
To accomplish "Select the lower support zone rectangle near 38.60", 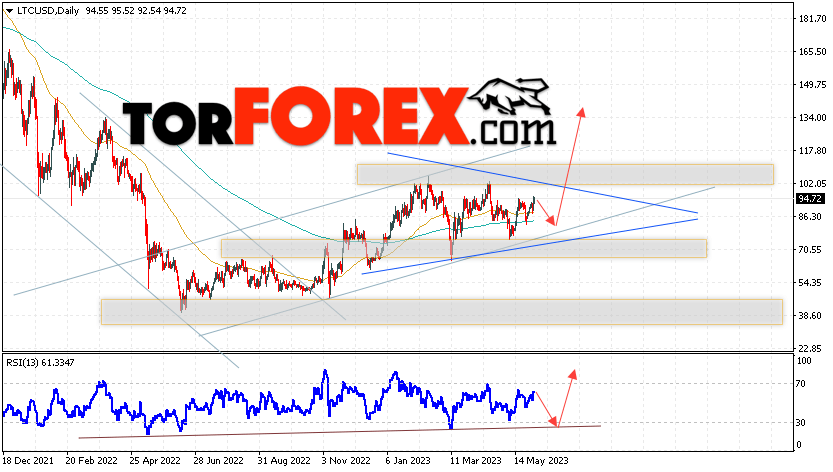I will (x=441, y=311).
